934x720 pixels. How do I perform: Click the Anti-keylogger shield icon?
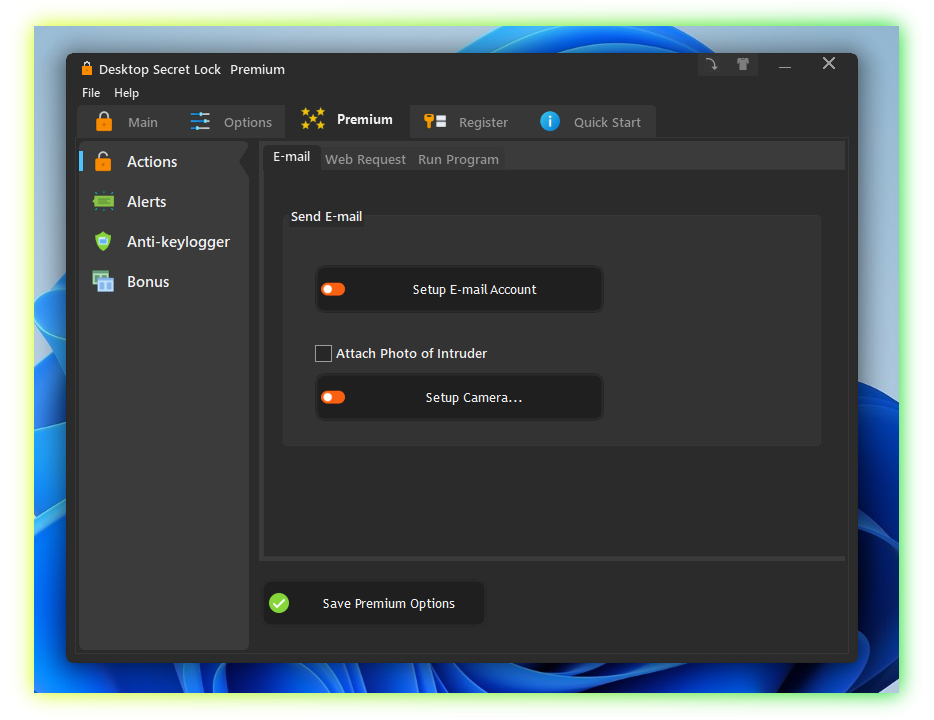(x=103, y=241)
